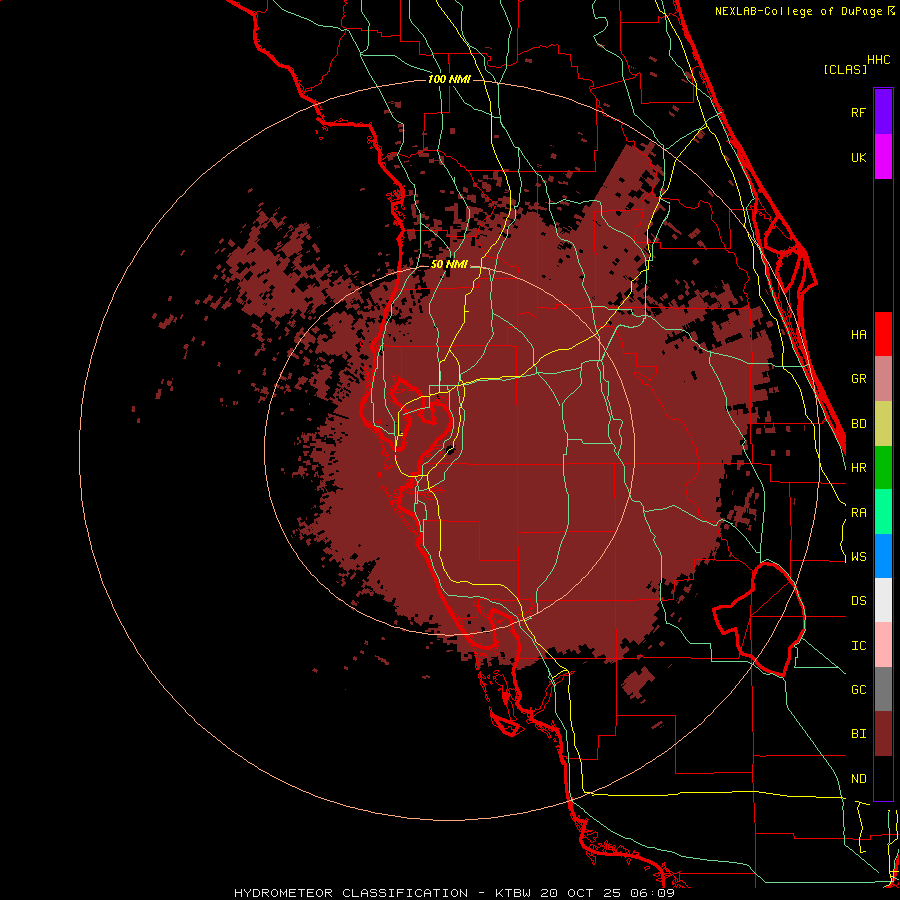Click the BI legend label
Image resolution: width=900 pixels, height=900 pixels.
[858, 734]
